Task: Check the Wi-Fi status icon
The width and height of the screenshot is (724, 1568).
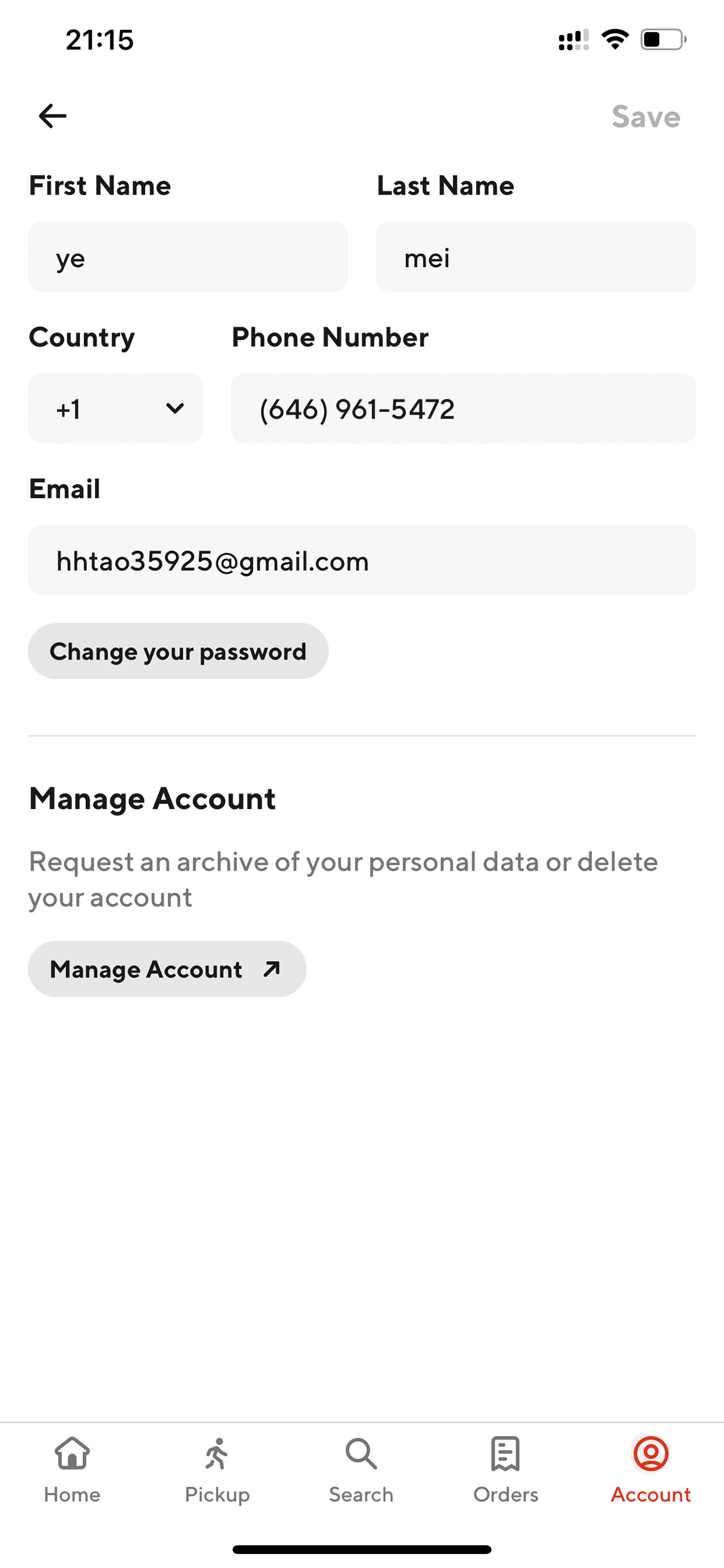Action: (x=614, y=40)
